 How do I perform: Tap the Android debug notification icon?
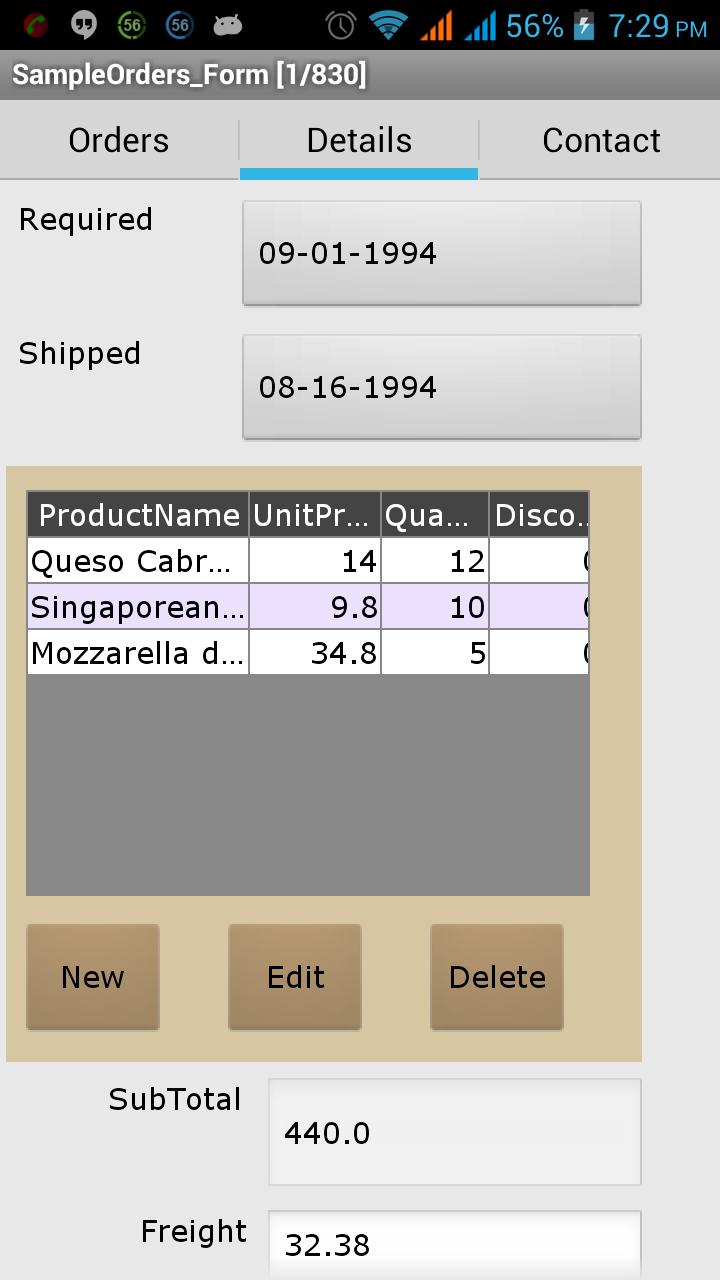pyautogui.click(x=228, y=25)
